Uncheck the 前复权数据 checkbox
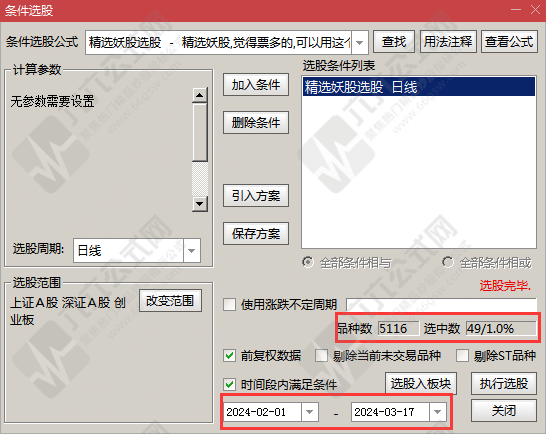 click(229, 356)
